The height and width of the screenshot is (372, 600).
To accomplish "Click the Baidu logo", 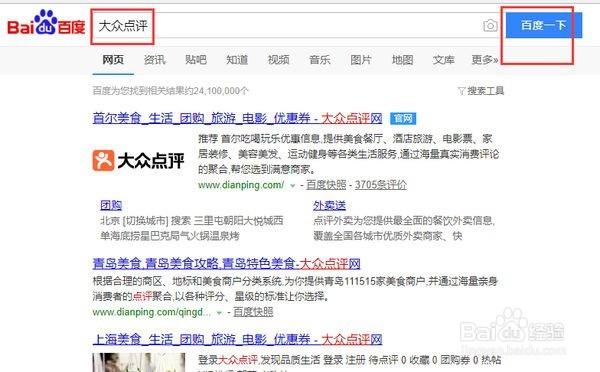I will 46,23.
